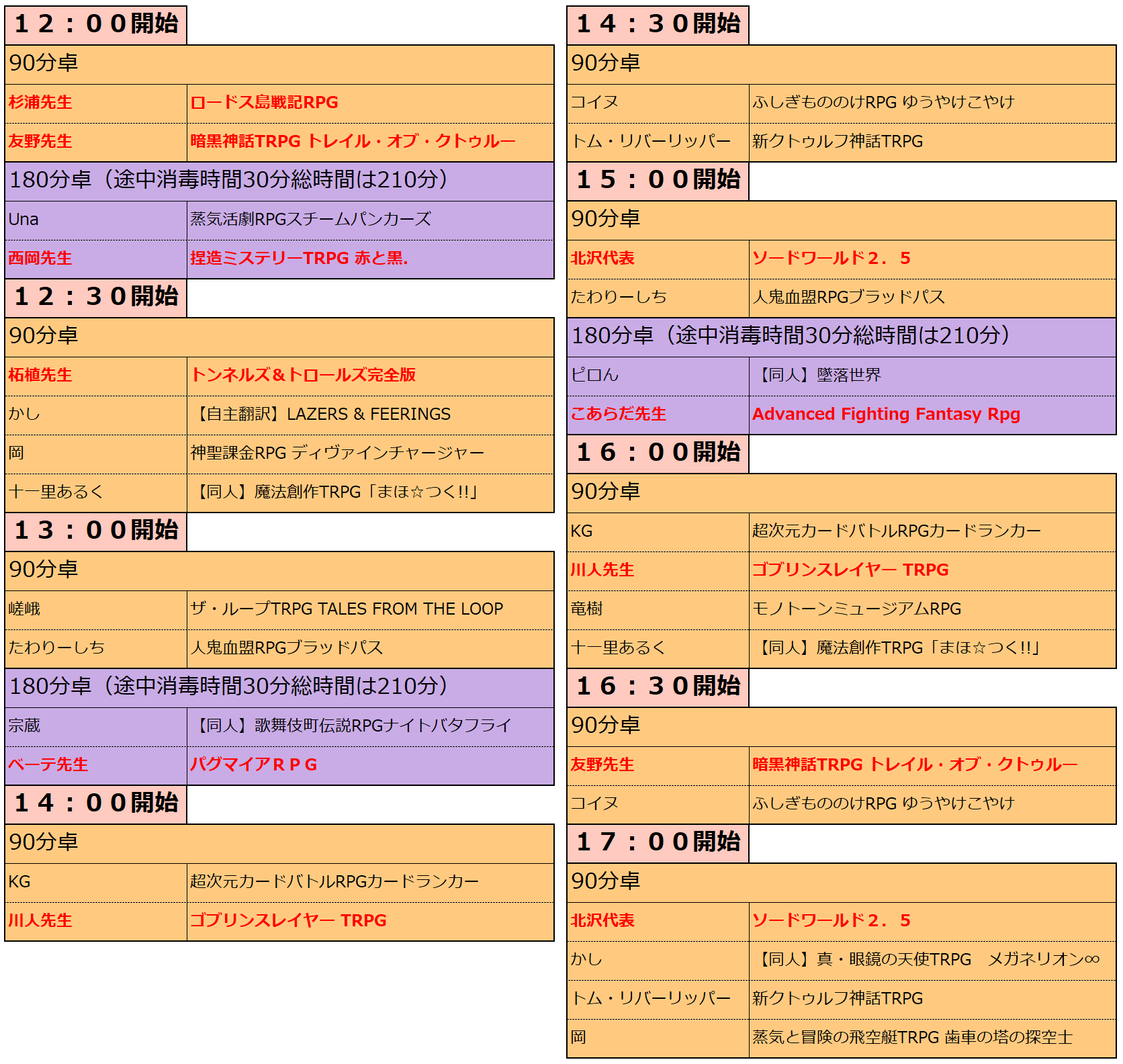Select トム・リバーリッパー in the 14:30 section
The image size is (1123, 1064).
(651, 141)
